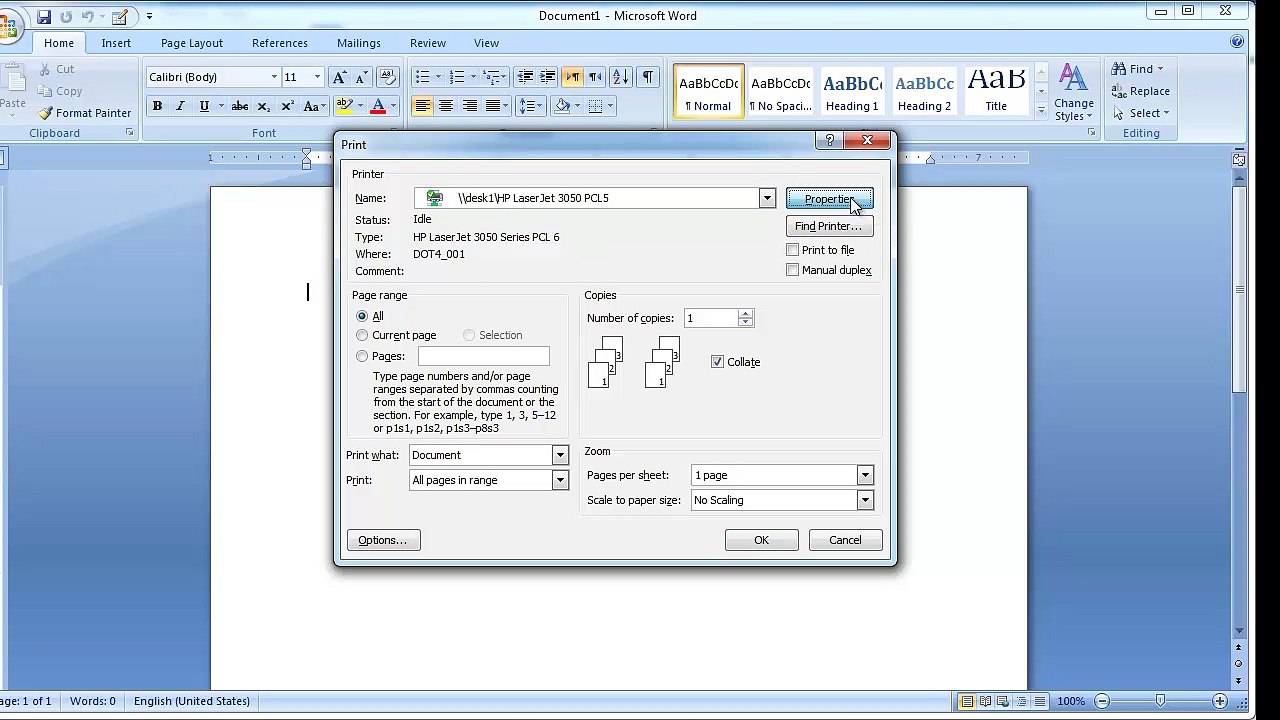
Task: Switch to the Insert ribbon tab
Action: (x=116, y=43)
